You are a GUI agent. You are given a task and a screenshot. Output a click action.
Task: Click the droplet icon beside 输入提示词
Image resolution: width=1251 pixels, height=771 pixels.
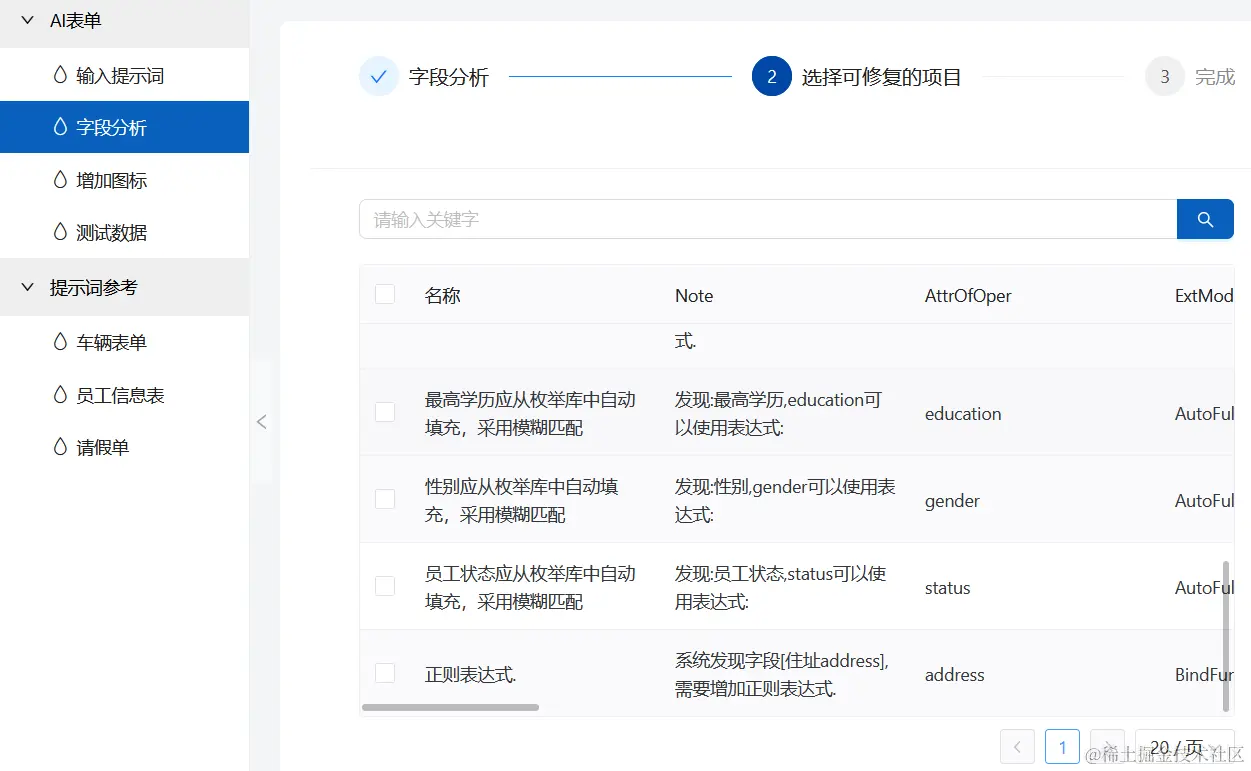(x=60, y=75)
